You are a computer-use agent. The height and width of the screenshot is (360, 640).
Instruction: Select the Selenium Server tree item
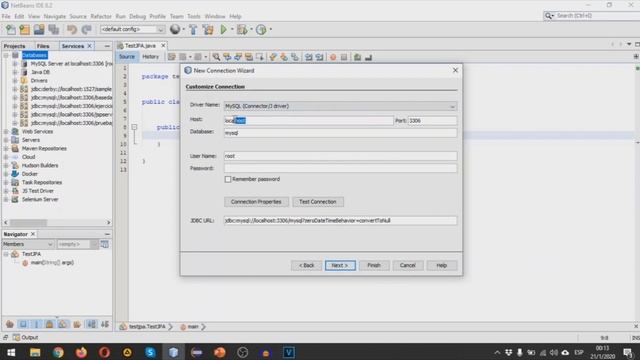(40, 199)
